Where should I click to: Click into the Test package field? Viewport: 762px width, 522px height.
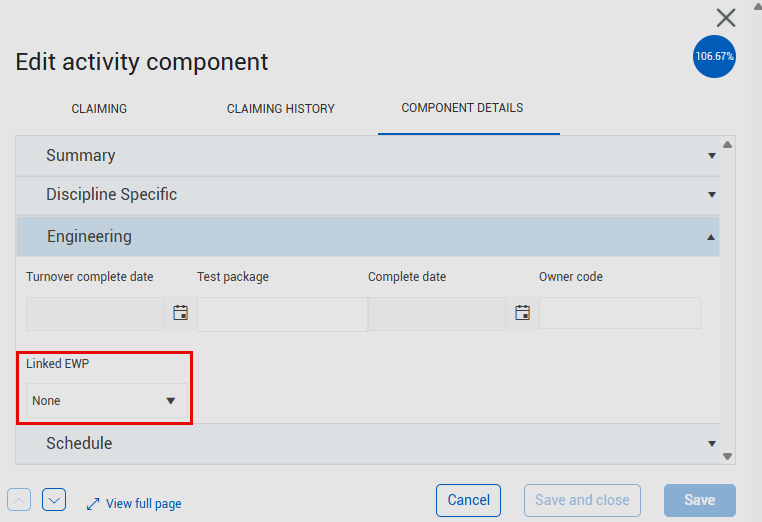(282, 314)
